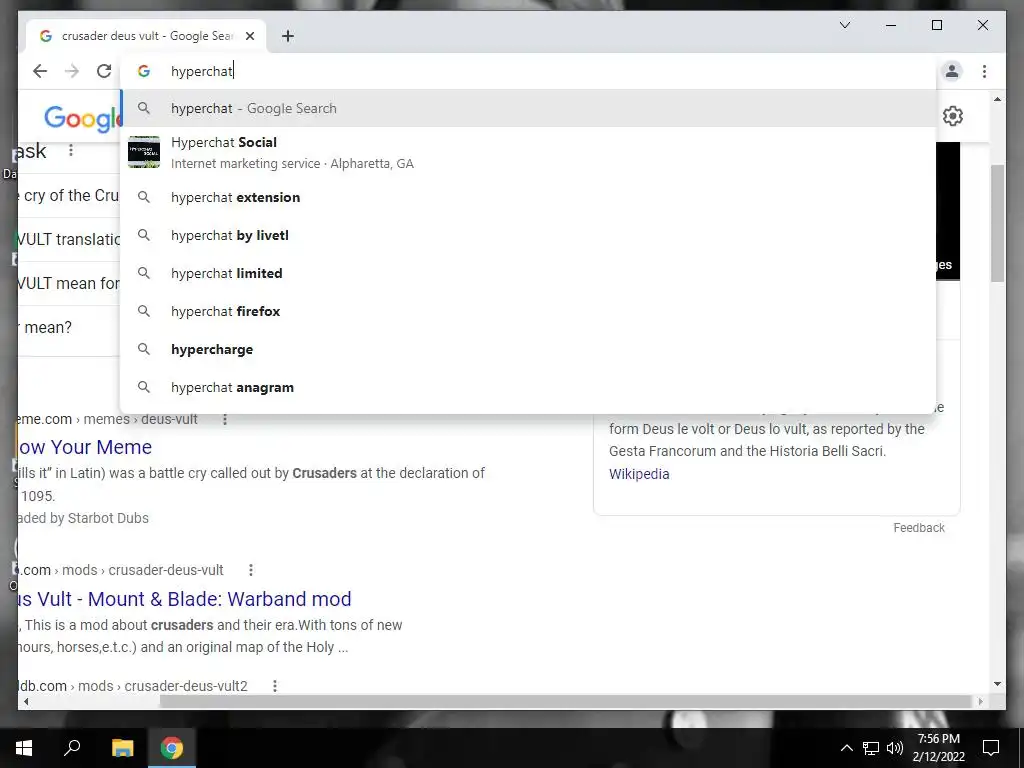Open options dots next to 'ask' heading
1024x768 pixels.
click(x=71, y=151)
